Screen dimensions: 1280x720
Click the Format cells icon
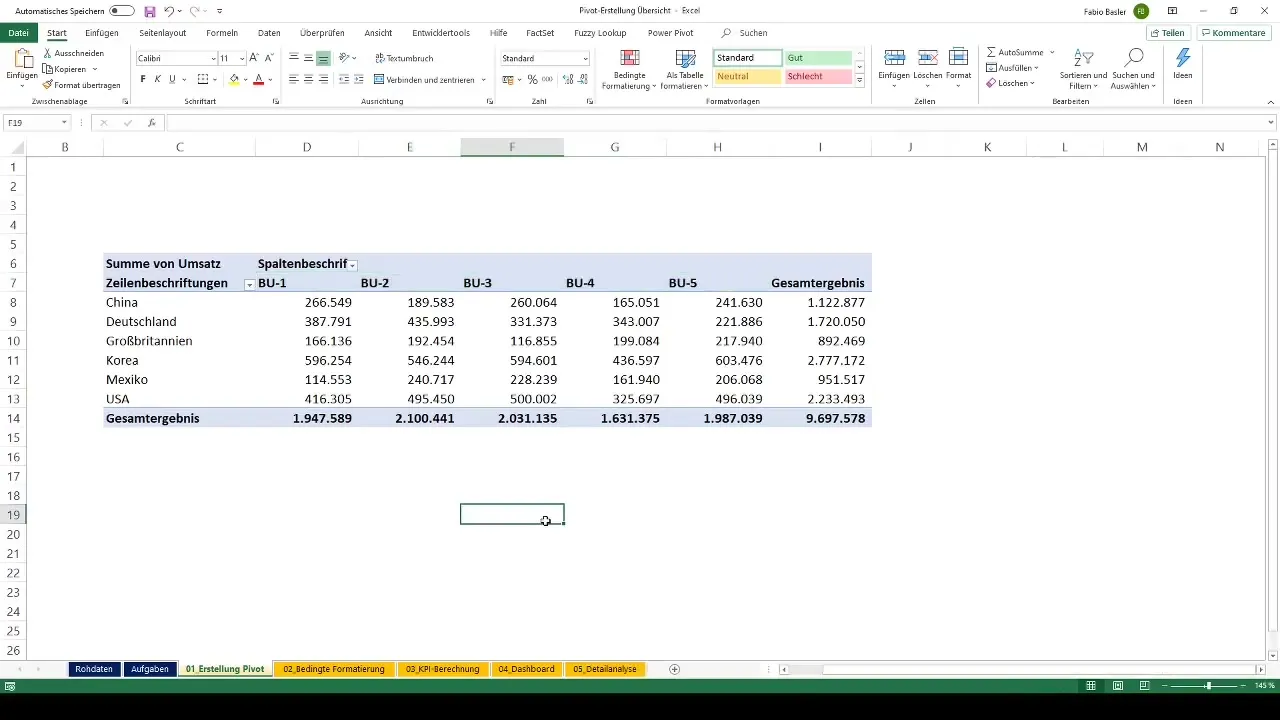(958, 59)
